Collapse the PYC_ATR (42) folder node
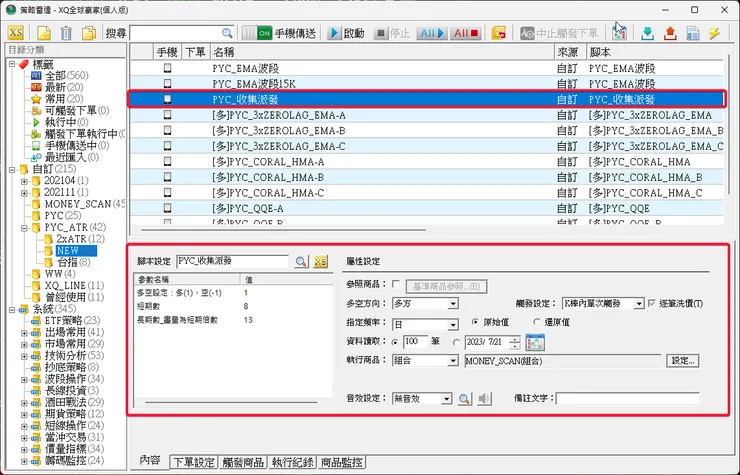 pos(24,228)
